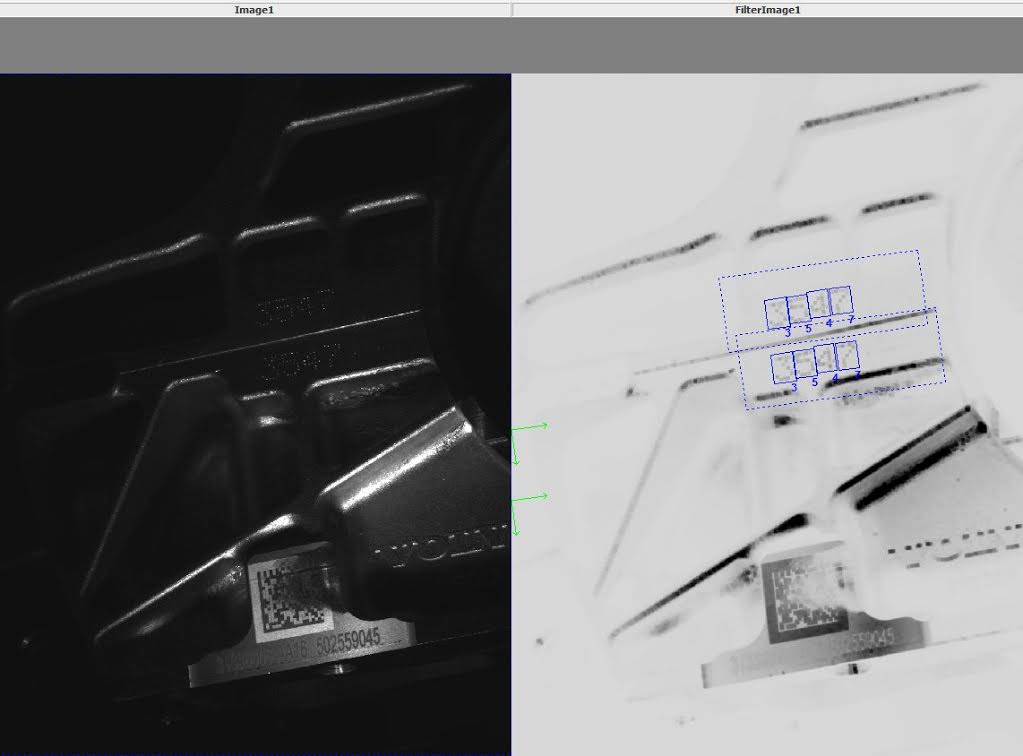Select lower-row character box labeled 3
Screen dimensions: 1023x756
tap(782, 367)
